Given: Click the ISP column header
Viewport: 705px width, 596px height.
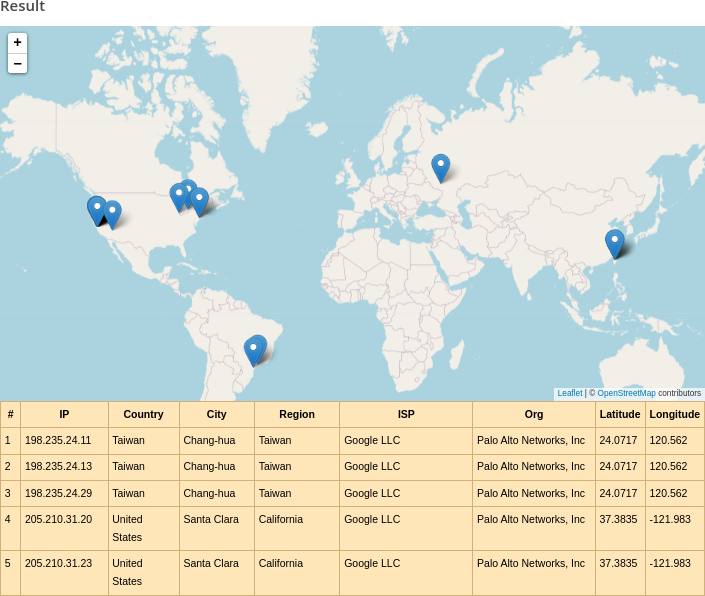Looking at the screenshot, I should [406, 414].
